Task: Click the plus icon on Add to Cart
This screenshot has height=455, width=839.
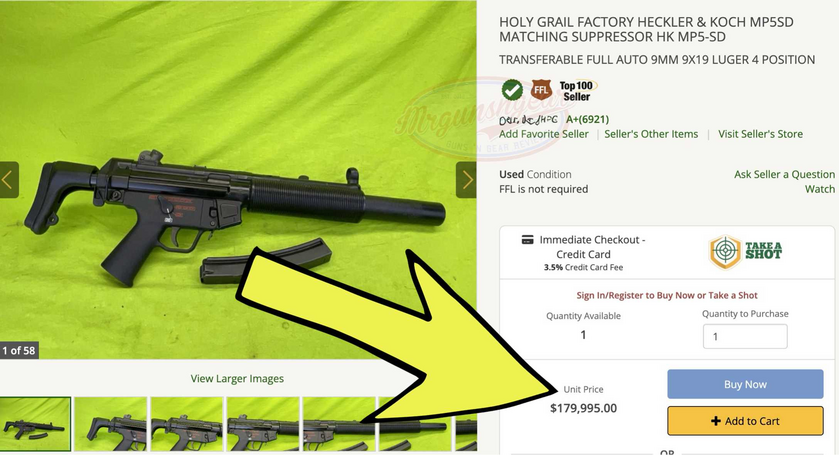Action: (715, 421)
